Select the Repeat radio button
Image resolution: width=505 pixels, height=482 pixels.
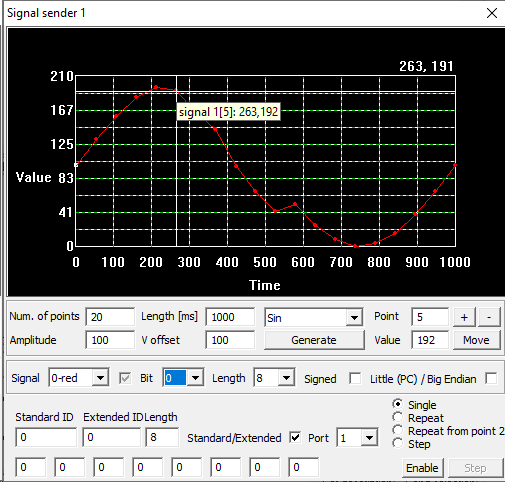[x=397, y=417]
